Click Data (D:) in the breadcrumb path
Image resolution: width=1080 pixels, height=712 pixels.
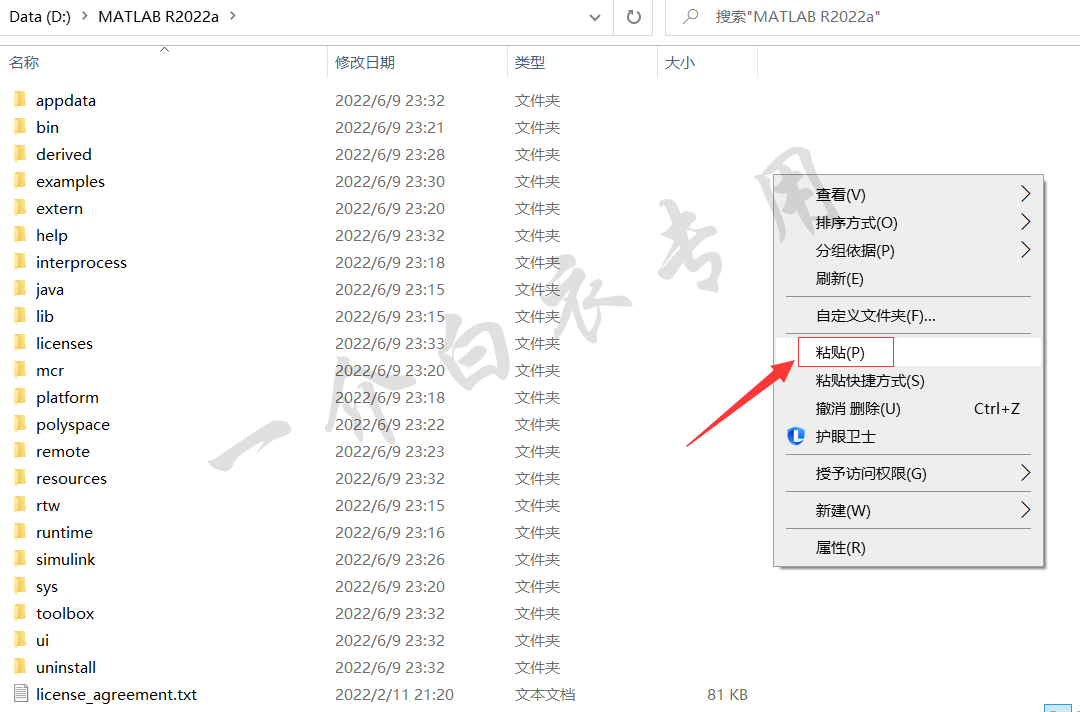(40, 17)
